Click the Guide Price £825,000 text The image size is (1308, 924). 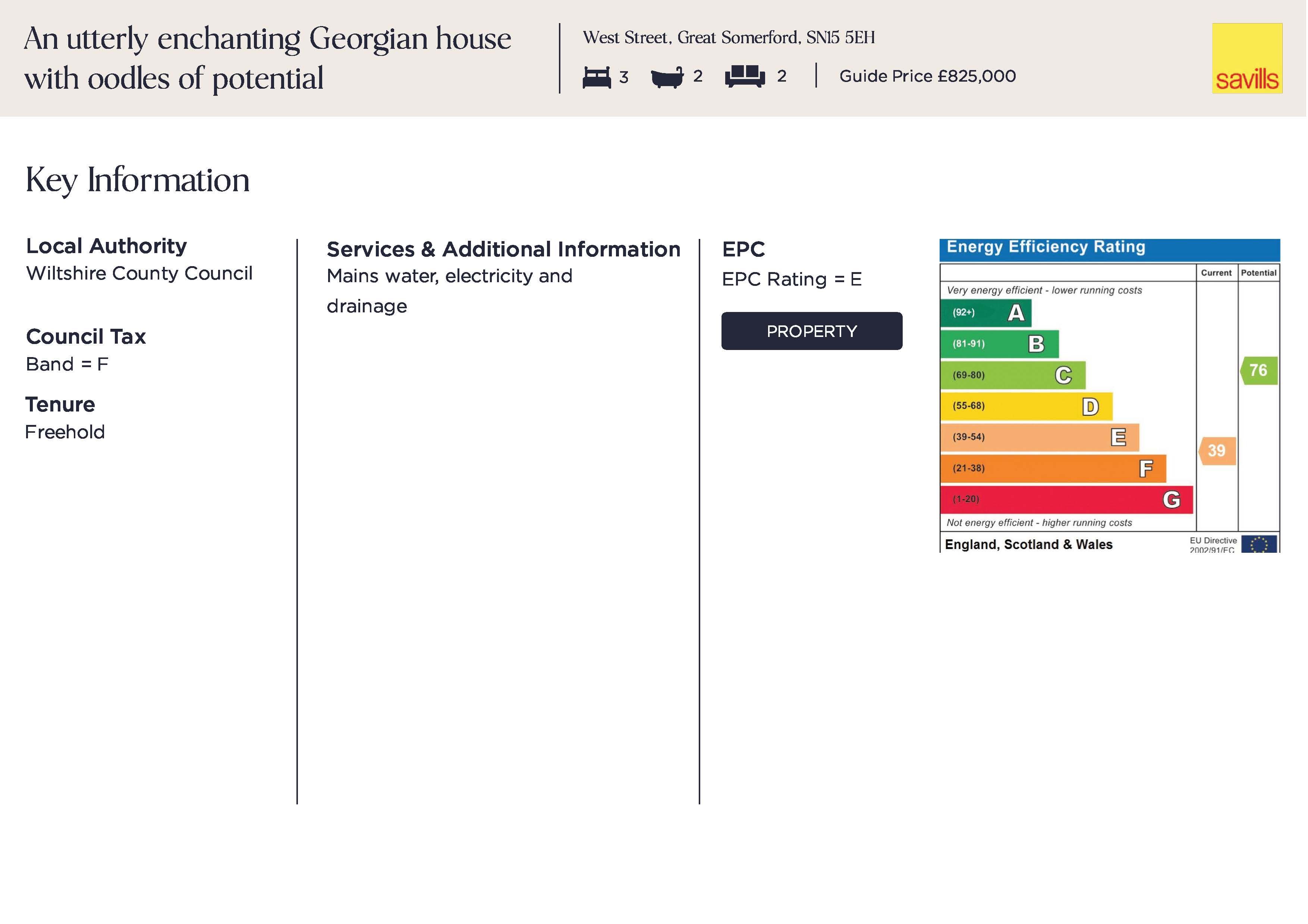point(928,76)
